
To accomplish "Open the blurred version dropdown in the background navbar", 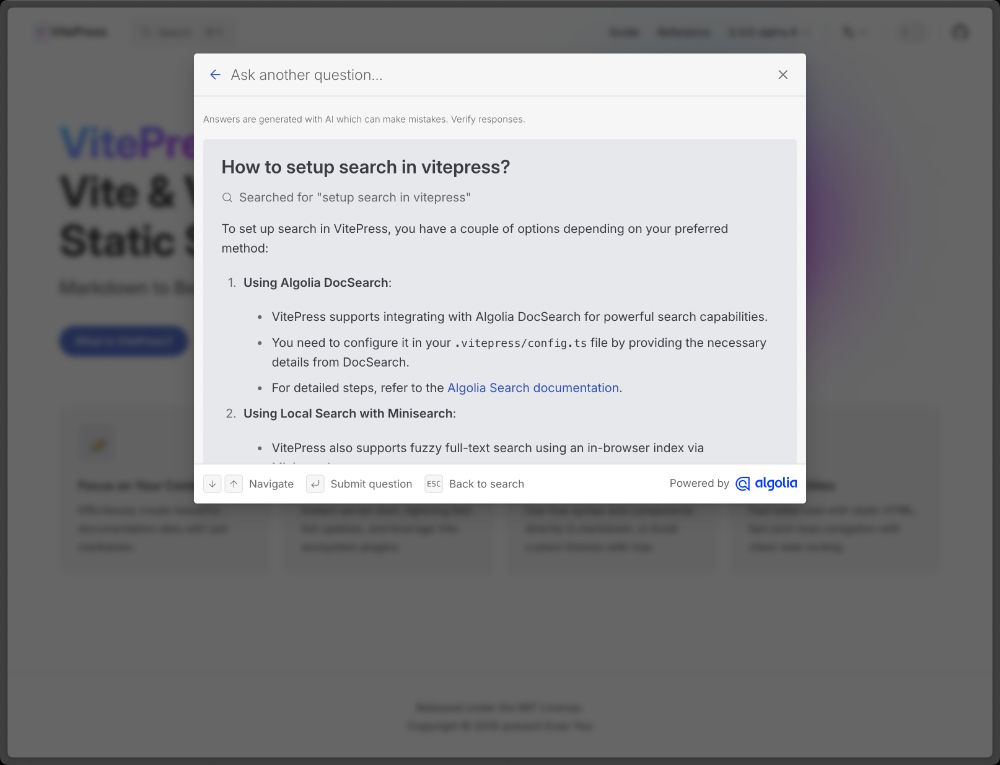I will [x=768, y=32].
